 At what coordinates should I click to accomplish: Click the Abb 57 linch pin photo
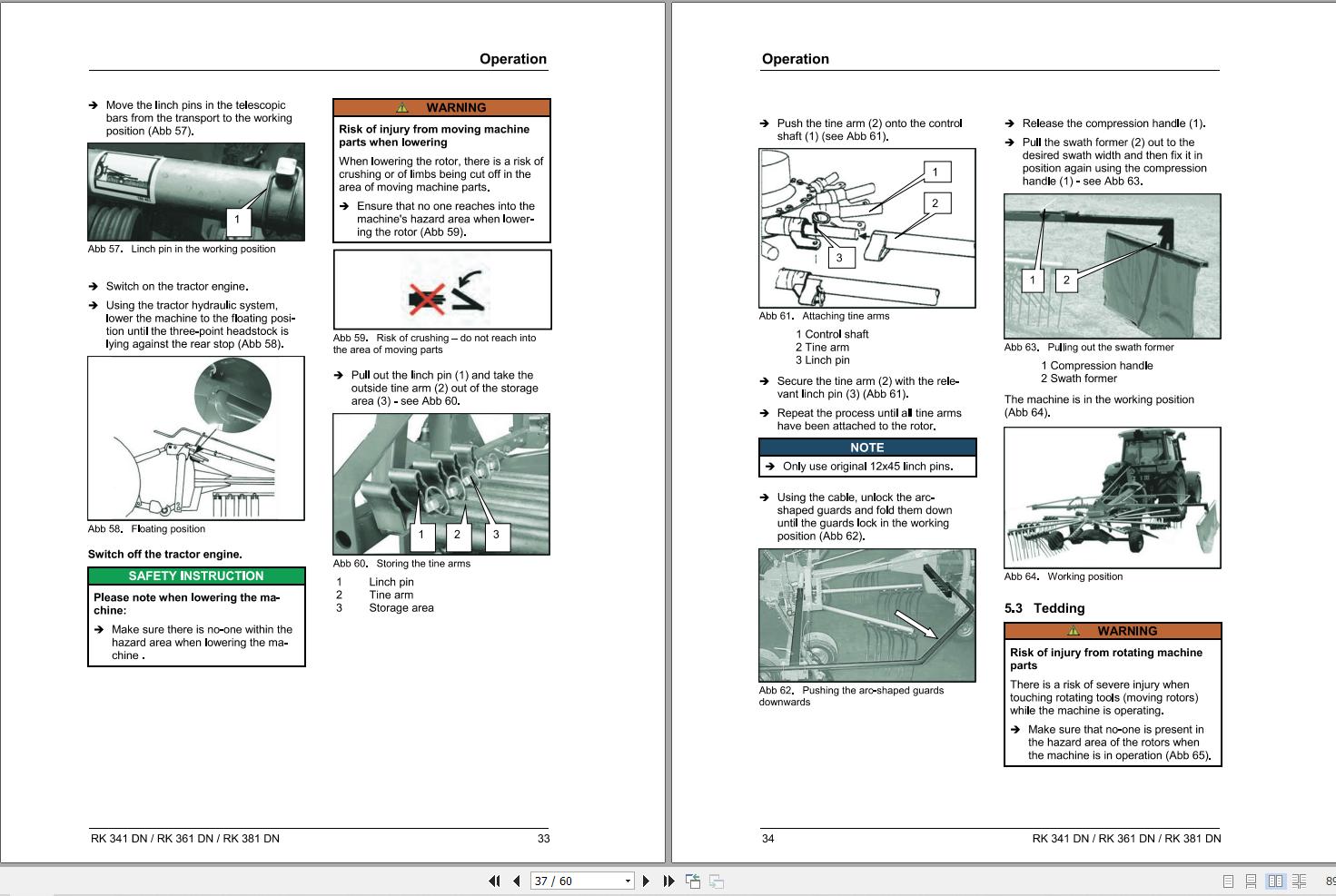click(196, 192)
